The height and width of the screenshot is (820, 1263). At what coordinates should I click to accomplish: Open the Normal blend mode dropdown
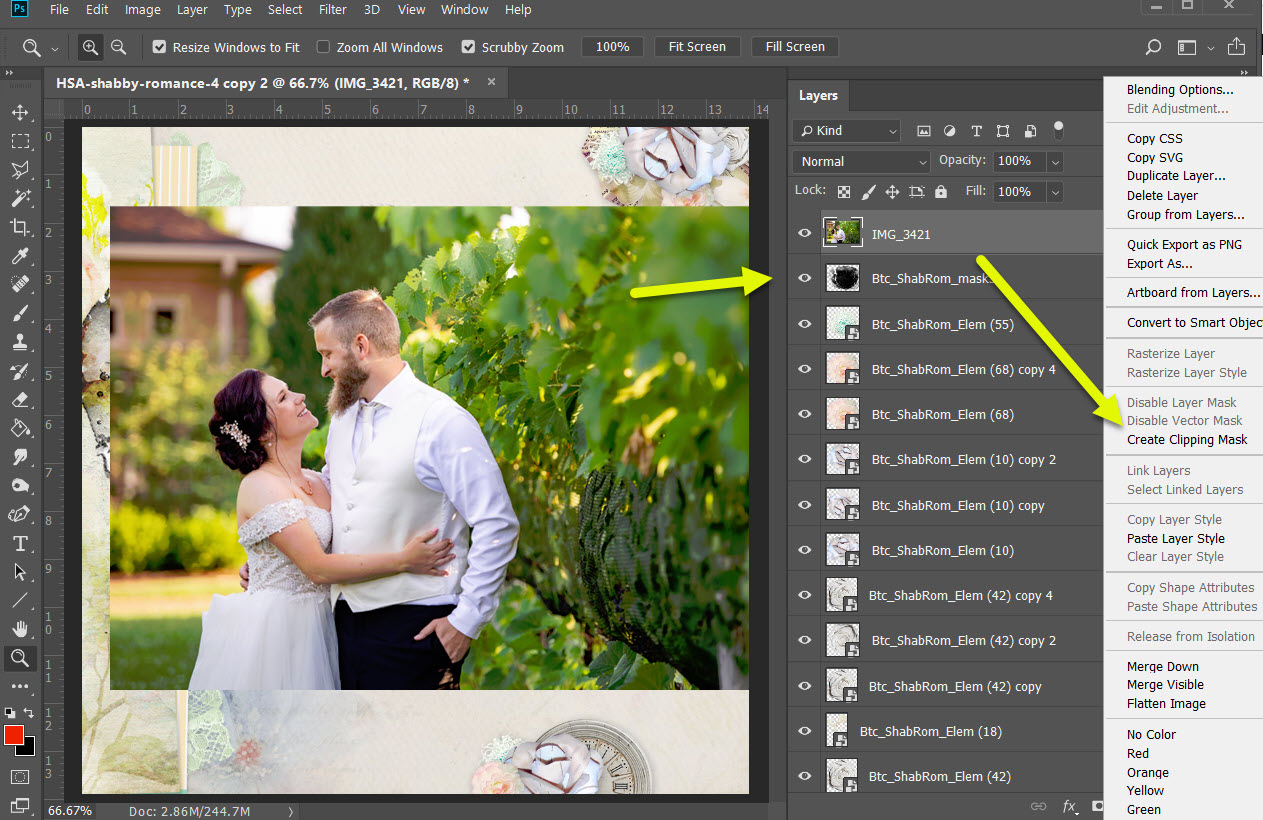click(x=862, y=161)
